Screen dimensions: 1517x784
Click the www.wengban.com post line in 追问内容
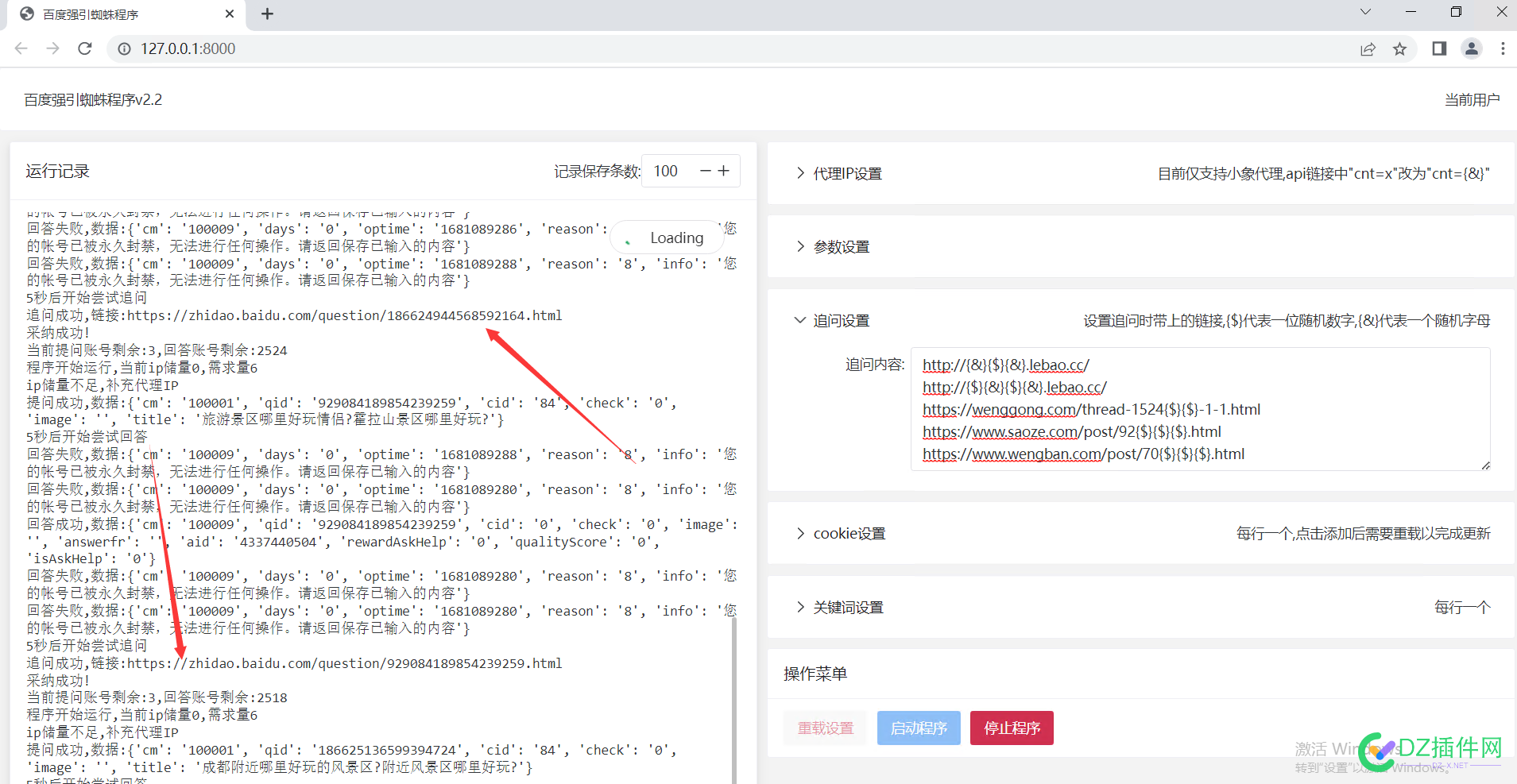pos(1083,454)
